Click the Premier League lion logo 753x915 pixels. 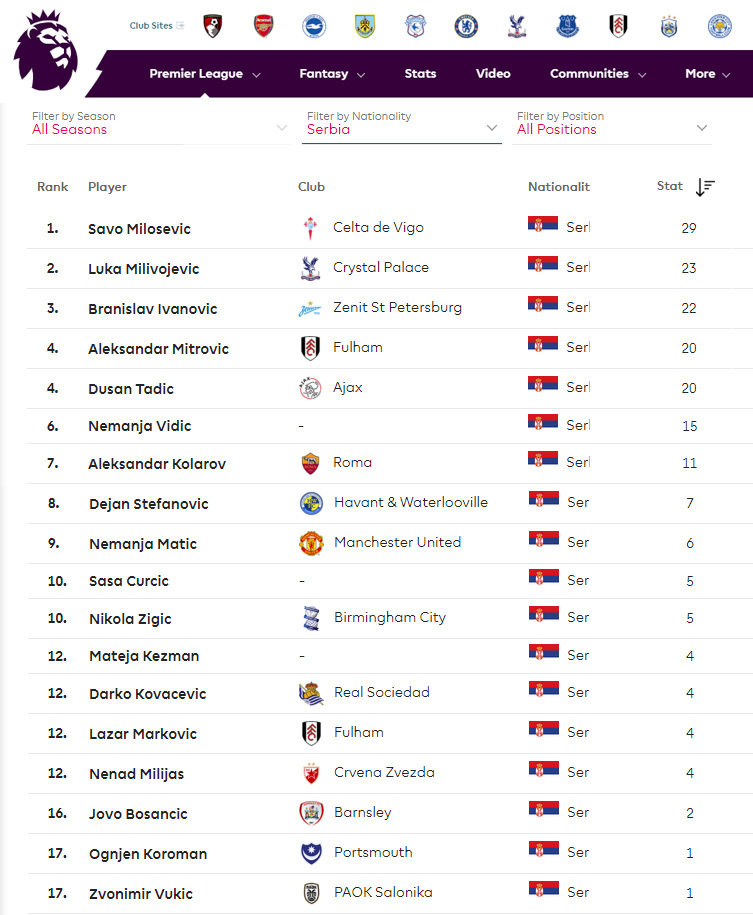[45, 51]
